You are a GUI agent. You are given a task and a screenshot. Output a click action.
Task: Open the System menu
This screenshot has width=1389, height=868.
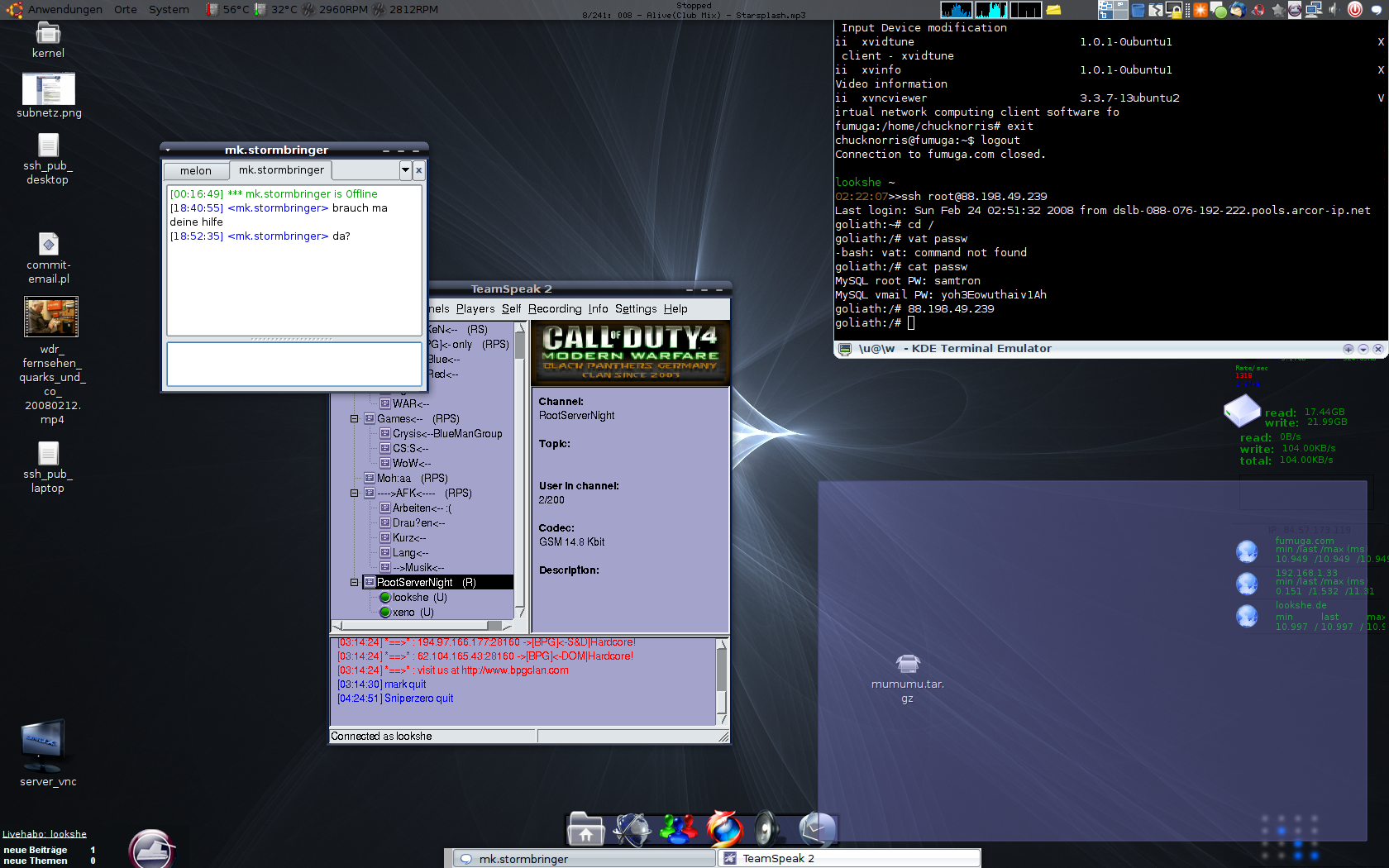[169, 10]
